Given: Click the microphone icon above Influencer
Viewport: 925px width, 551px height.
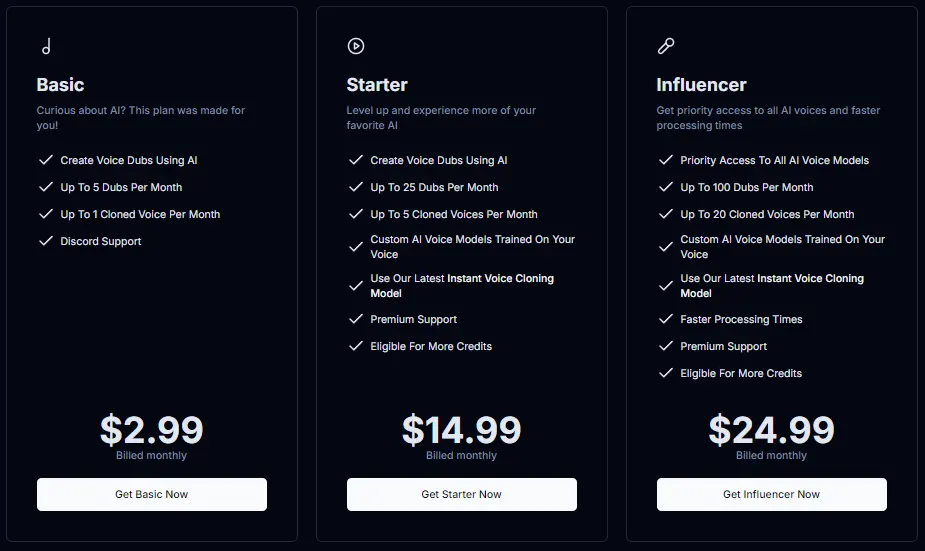Looking at the screenshot, I should tap(665, 46).
